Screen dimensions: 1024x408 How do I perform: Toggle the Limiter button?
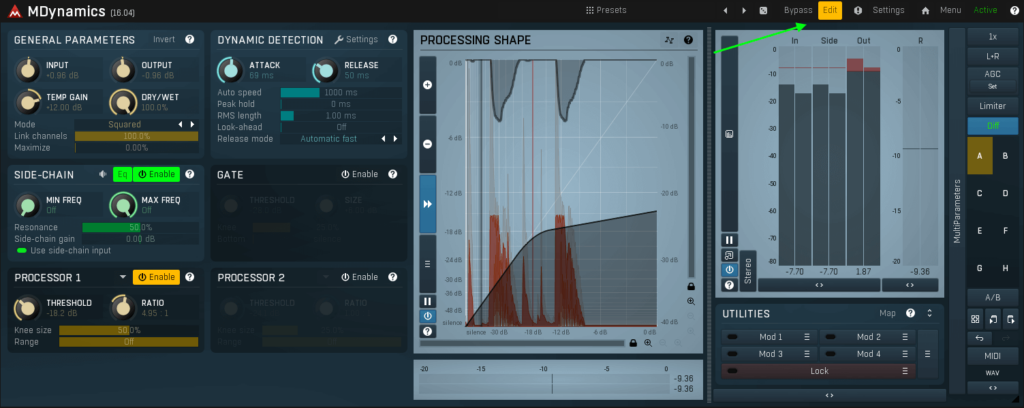click(993, 106)
